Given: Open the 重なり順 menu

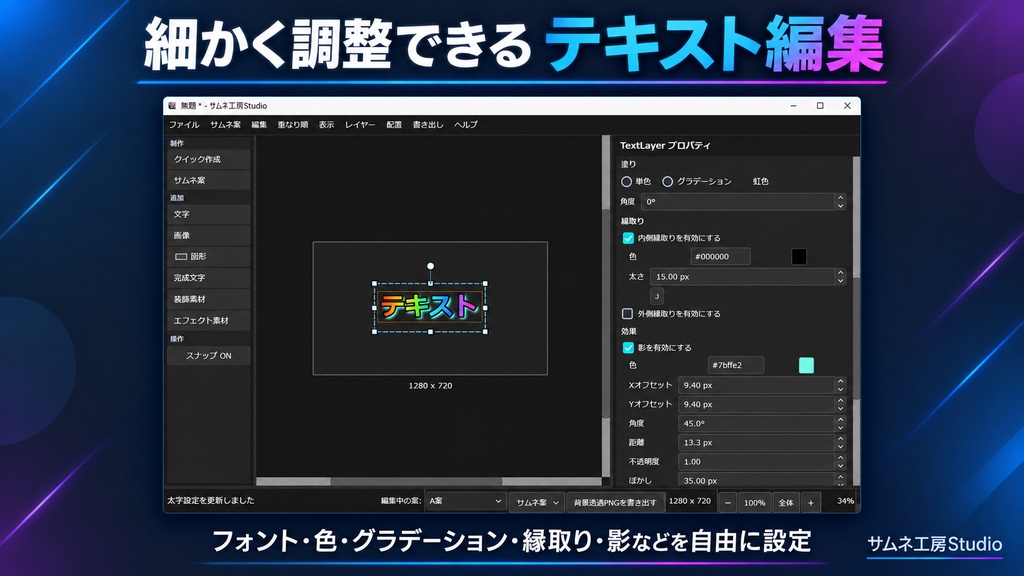Looking at the screenshot, I should [293, 125].
